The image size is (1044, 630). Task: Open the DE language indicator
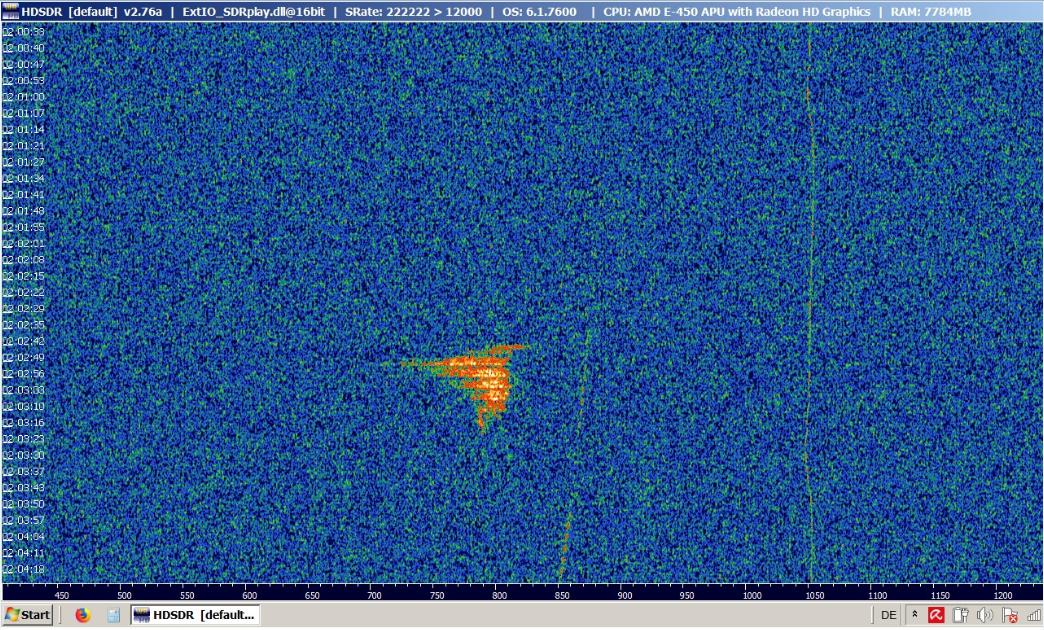889,615
